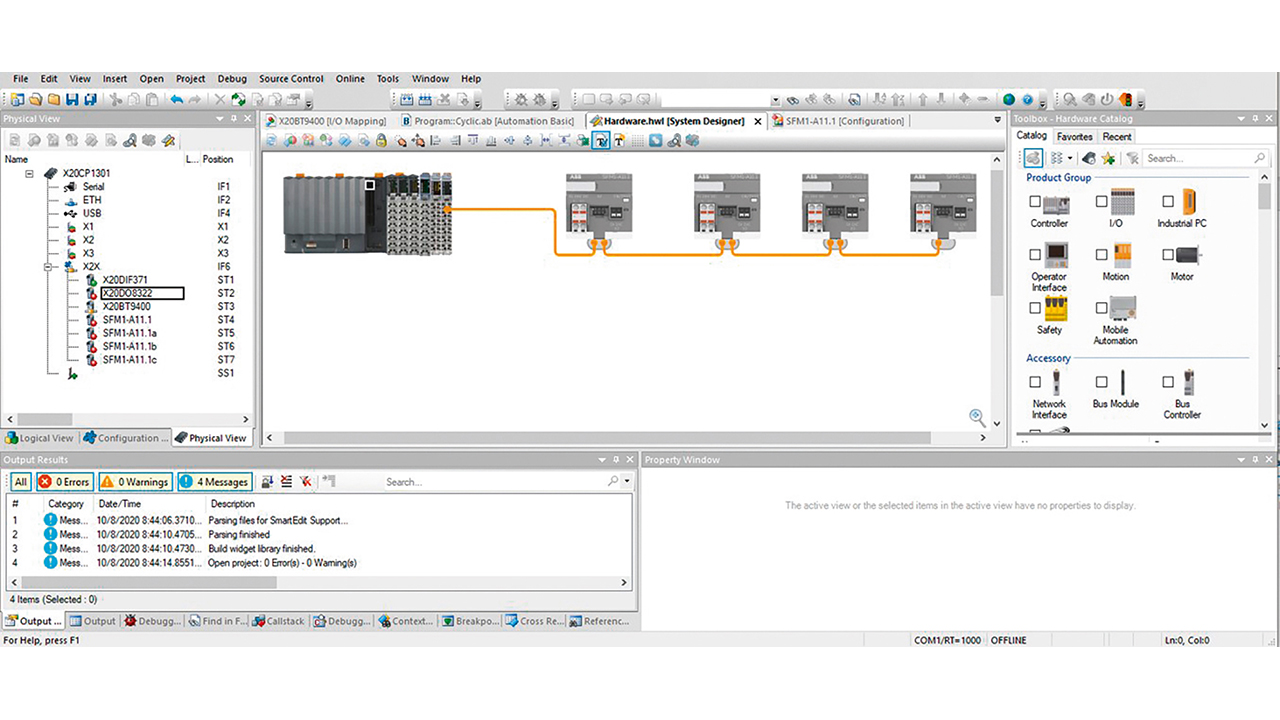Image resolution: width=1280 pixels, height=720 pixels.
Task: Collapse the X2X tree node
Action: [48, 267]
